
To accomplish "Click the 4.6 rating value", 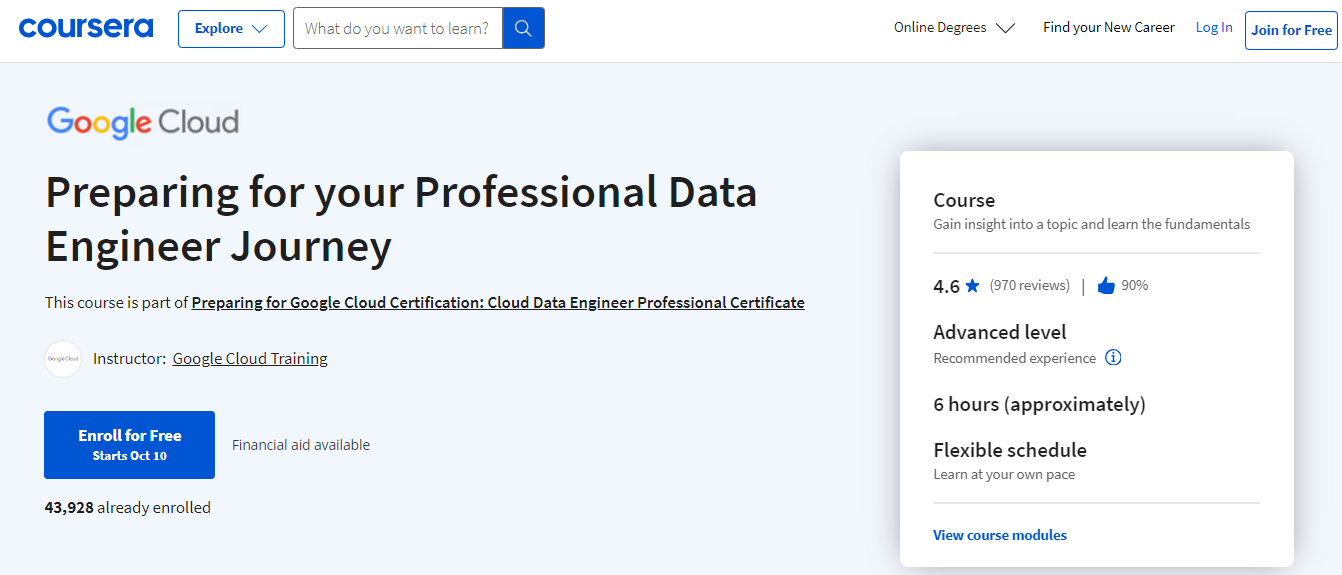I will (x=946, y=286).
